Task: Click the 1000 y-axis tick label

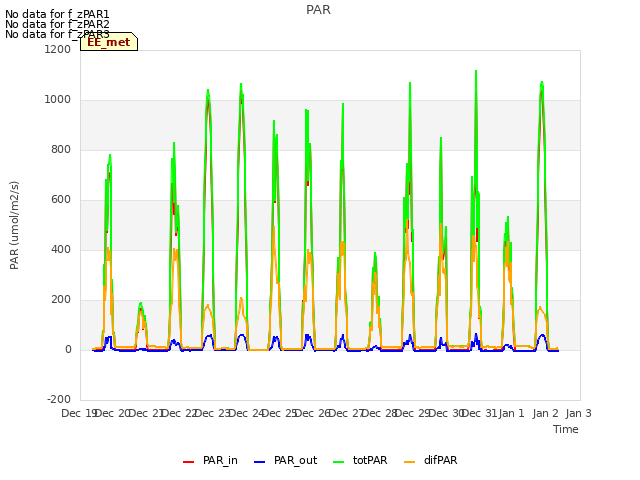Action: click(58, 100)
